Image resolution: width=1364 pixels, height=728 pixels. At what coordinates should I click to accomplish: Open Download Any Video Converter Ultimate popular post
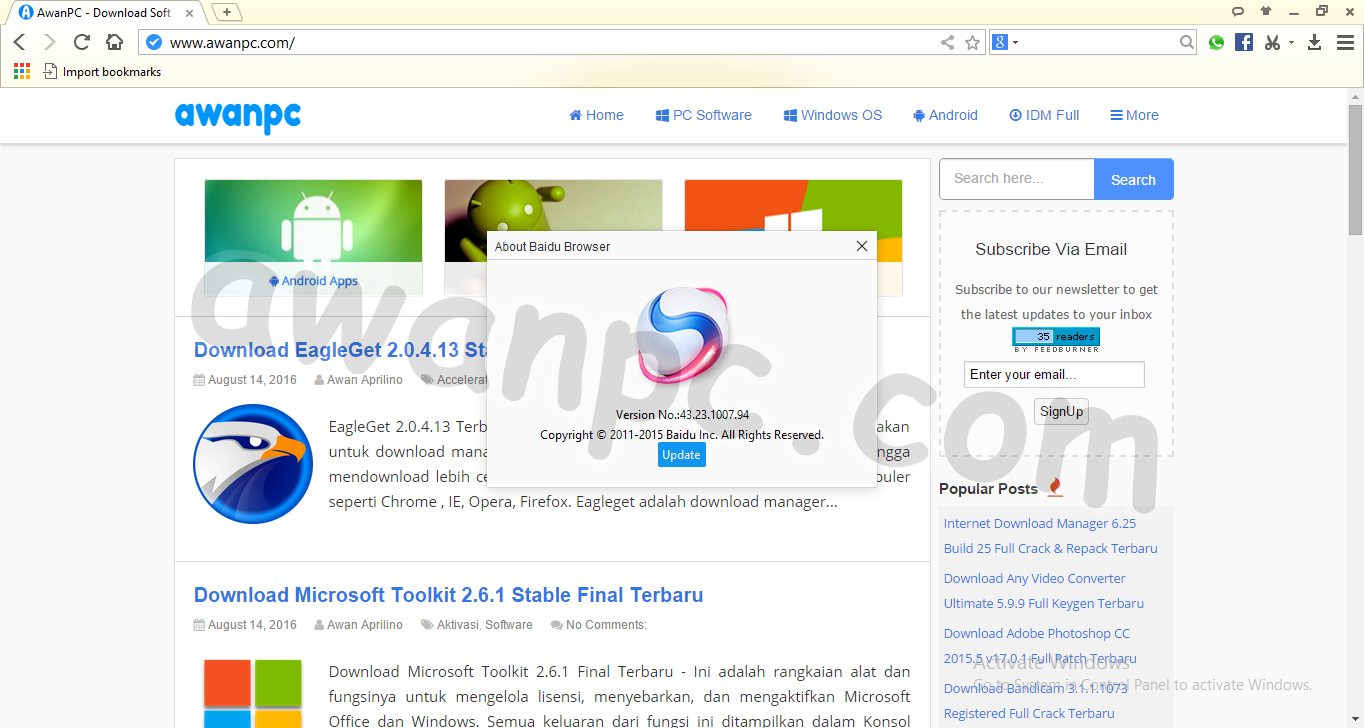coord(1043,591)
